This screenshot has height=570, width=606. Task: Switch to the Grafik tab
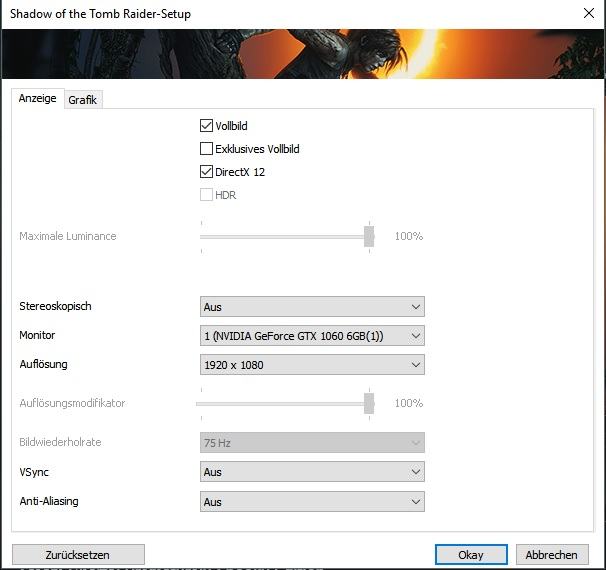point(83,100)
